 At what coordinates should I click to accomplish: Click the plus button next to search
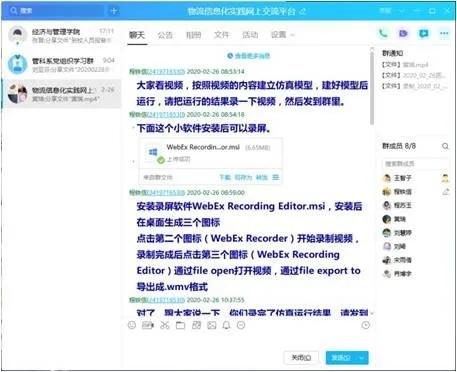point(114,11)
